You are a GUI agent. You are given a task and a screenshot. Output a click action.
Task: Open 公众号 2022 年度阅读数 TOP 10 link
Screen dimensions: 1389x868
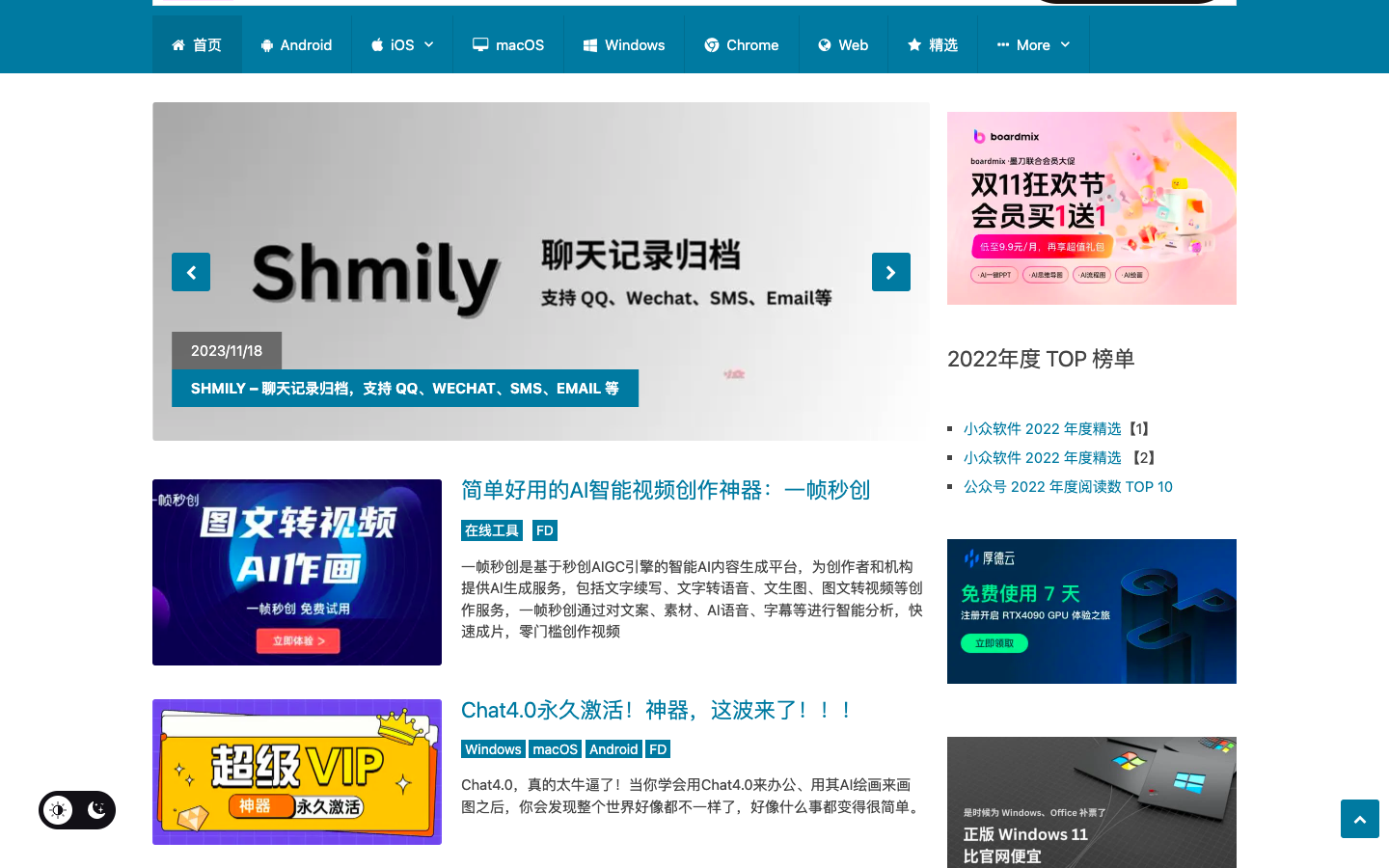[x=1068, y=486]
